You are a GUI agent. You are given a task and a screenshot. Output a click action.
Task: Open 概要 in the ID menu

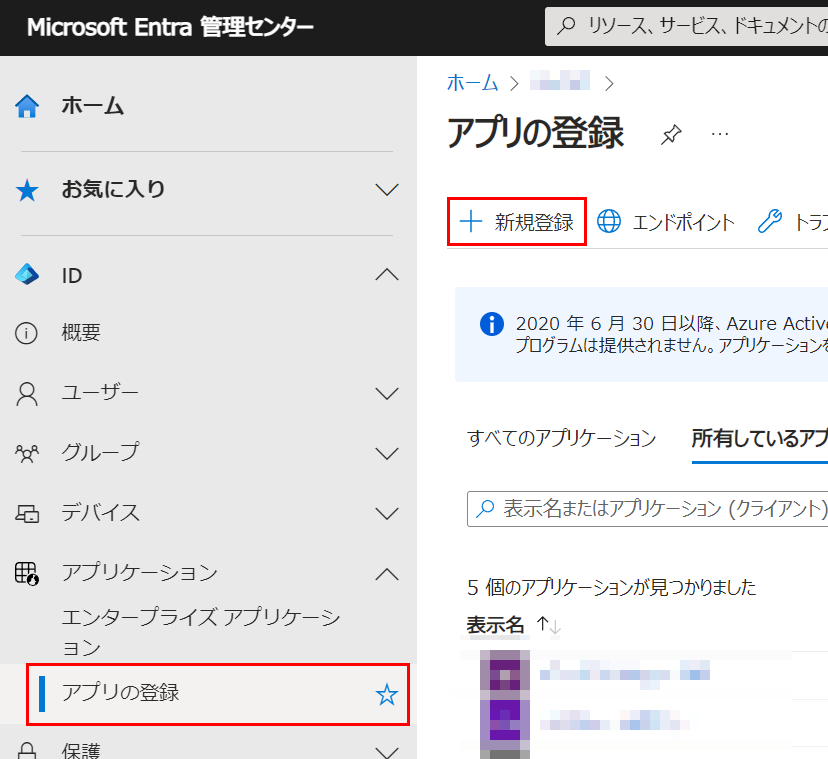81,333
